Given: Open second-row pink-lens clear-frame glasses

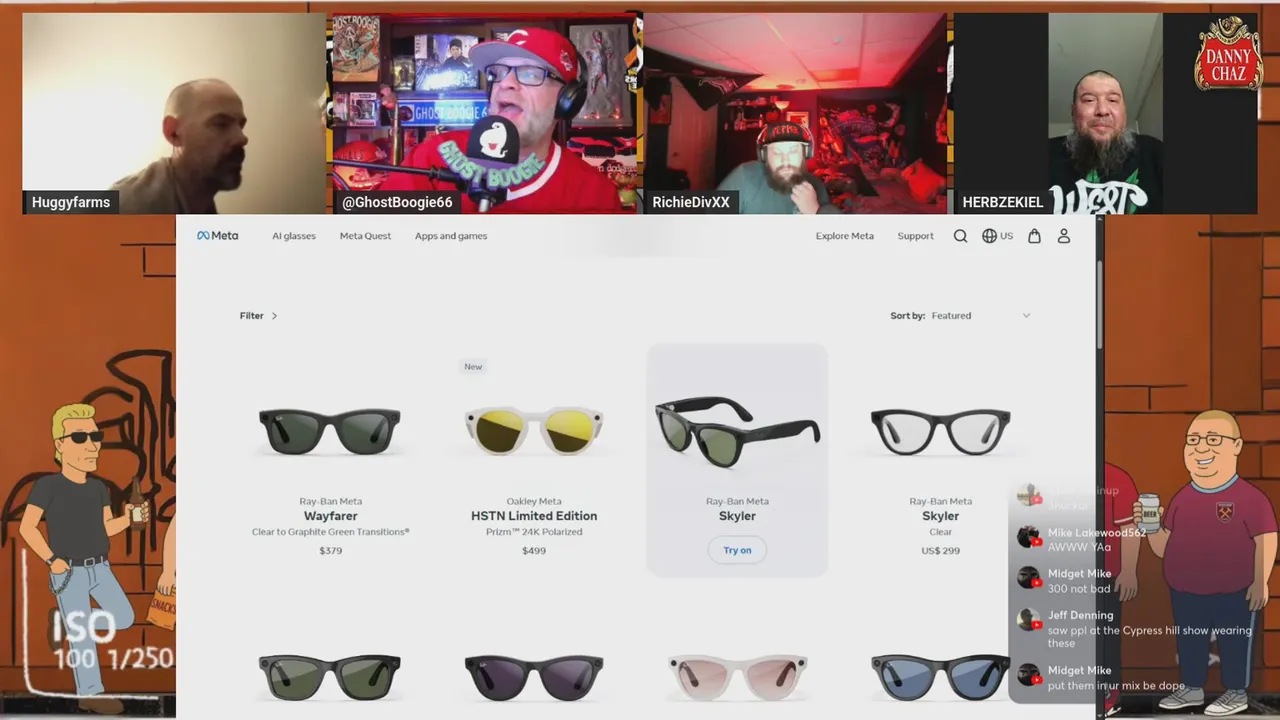Looking at the screenshot, I should pyautogui.click(x=737, y=677).
